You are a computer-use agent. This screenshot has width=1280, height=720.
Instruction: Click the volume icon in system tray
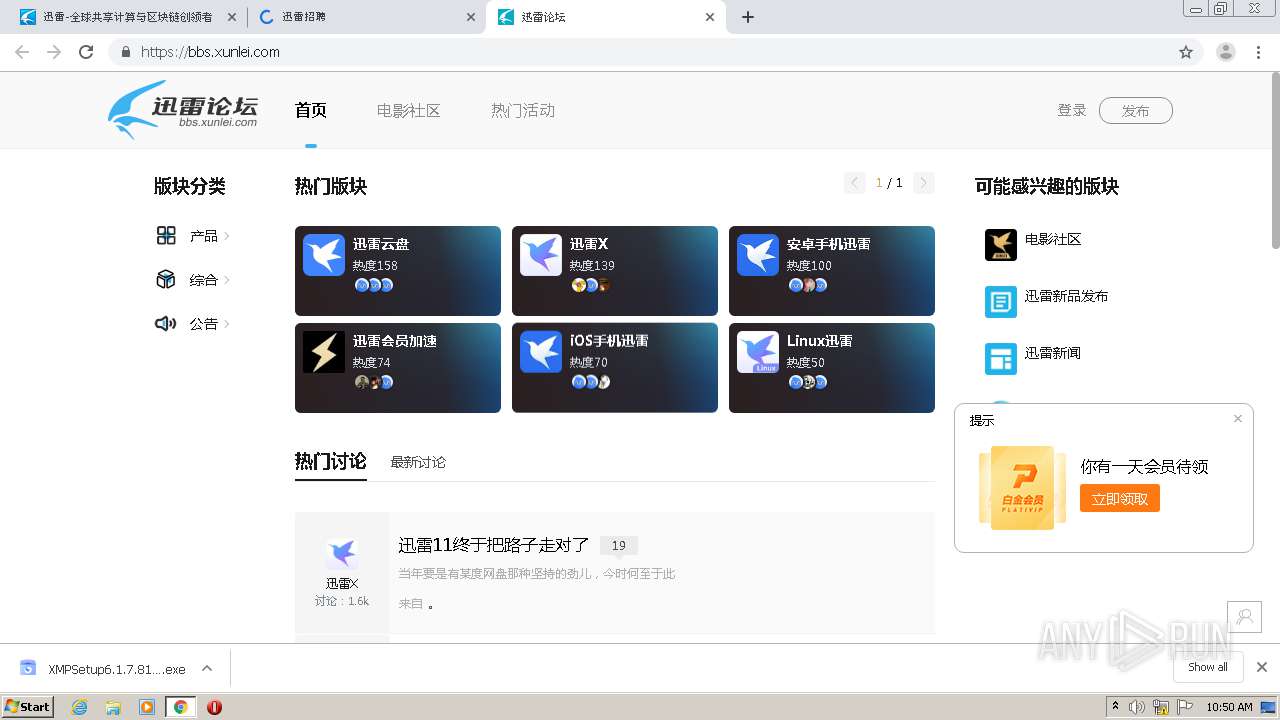[1137, 707]
